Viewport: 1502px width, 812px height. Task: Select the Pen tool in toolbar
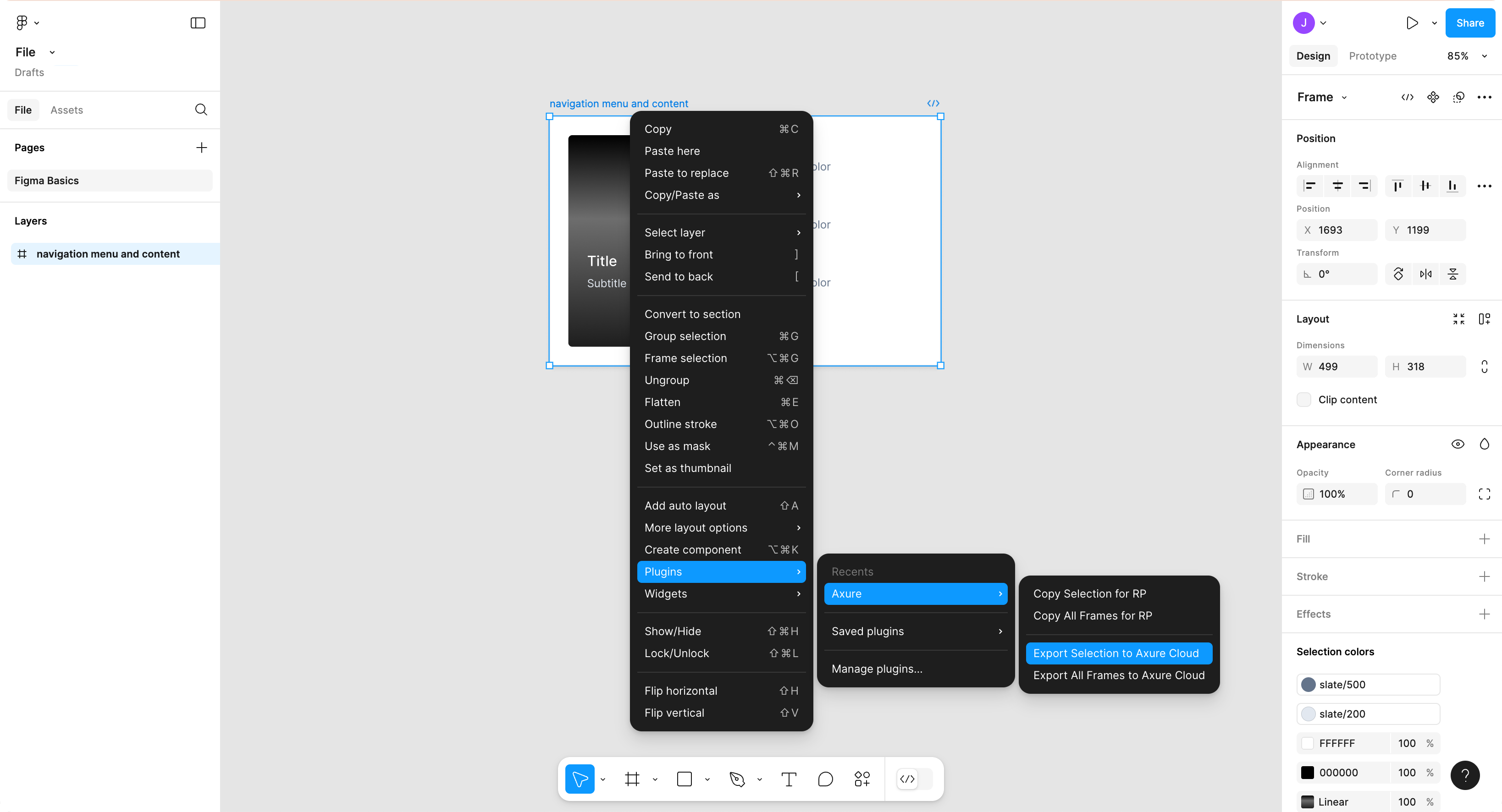(737, 779)
